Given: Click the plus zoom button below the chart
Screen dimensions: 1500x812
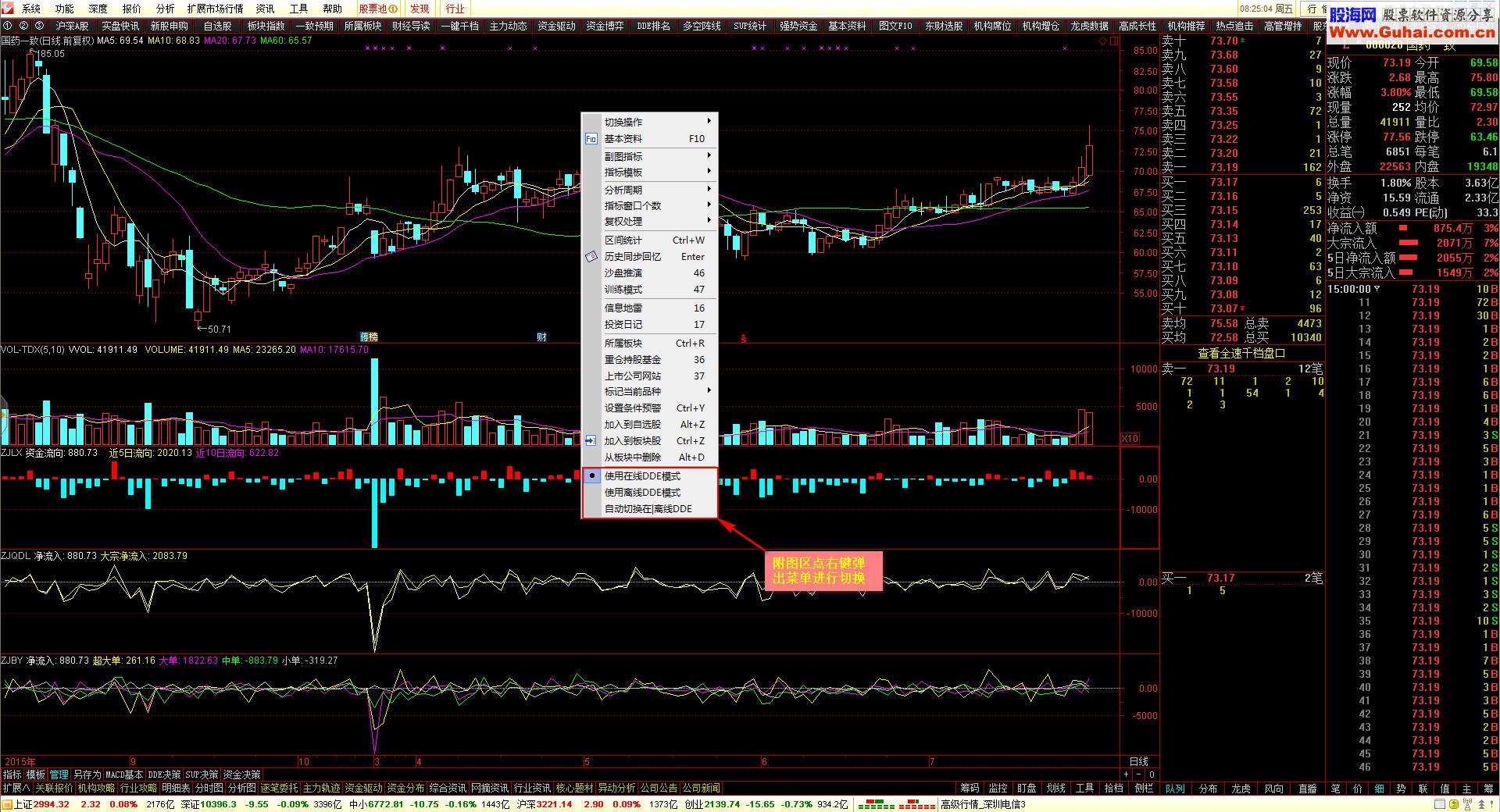Looking at the screenshot, I should point(1126,775).
